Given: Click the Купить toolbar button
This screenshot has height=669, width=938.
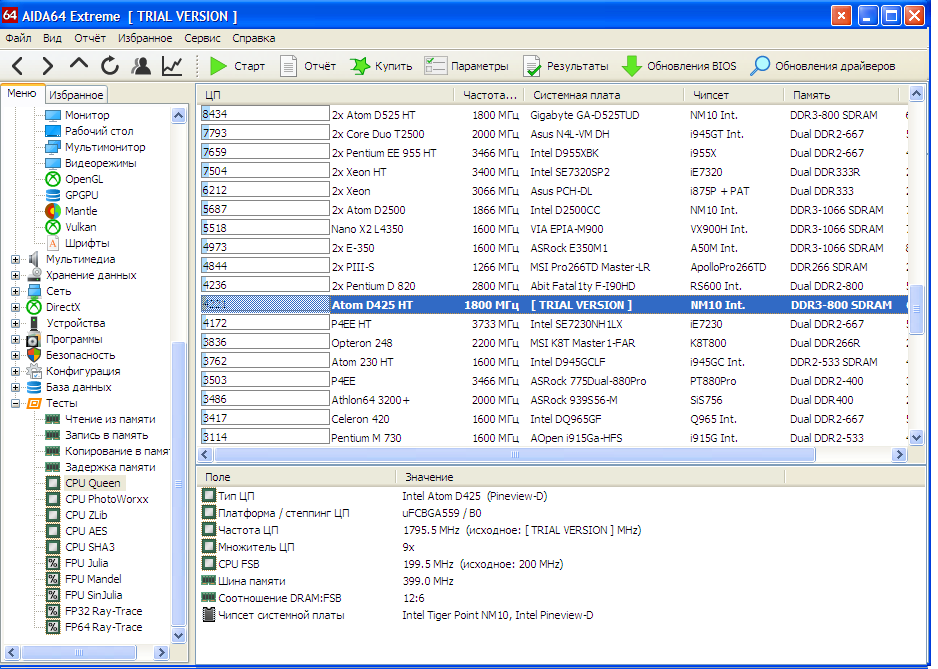Looking at the screenshot, I should point(381,66).
